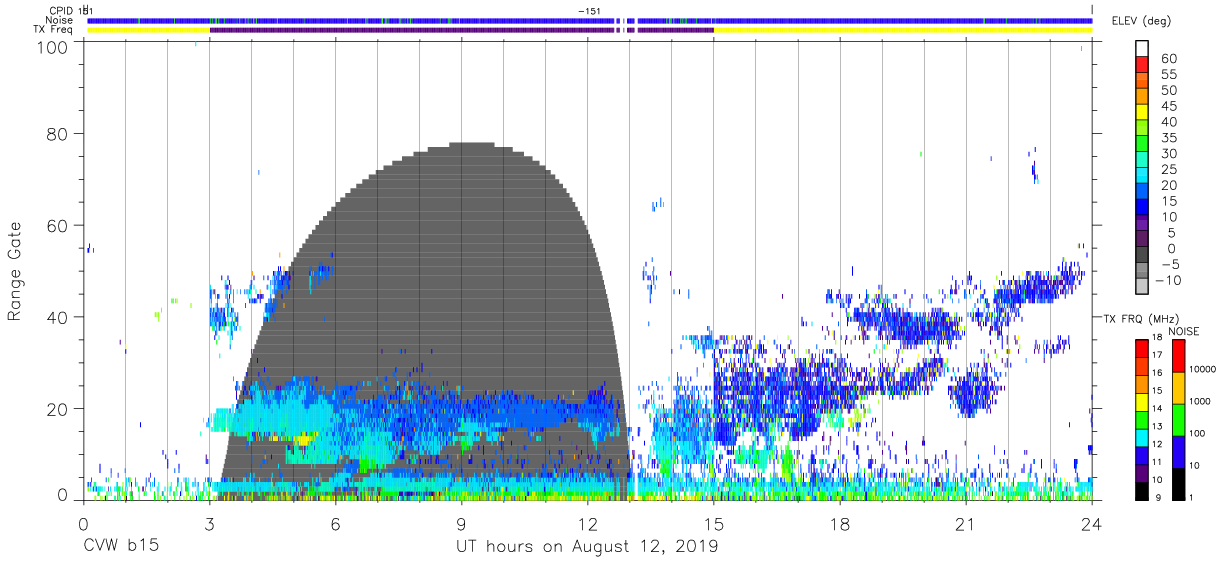
Task: Select the 25 label on the elevation colorbar
Action: (x=1169, y=170)
